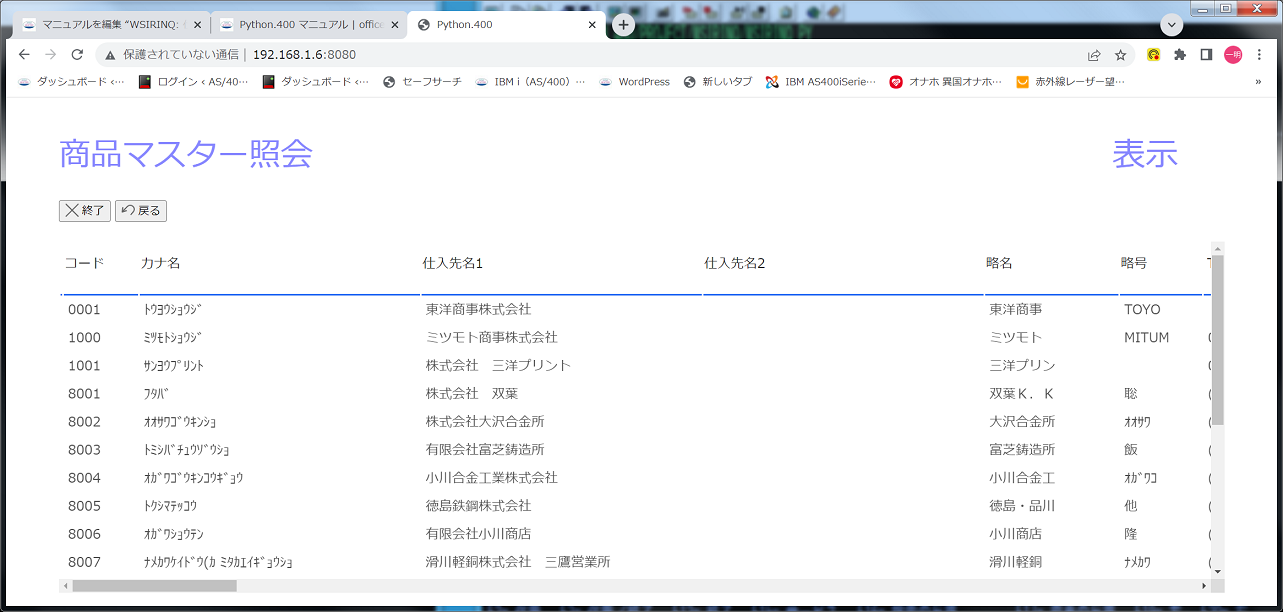Click the 終了 (exit) button
Viewport: 1283px width, 612px height.
click(x=85, y=210)
